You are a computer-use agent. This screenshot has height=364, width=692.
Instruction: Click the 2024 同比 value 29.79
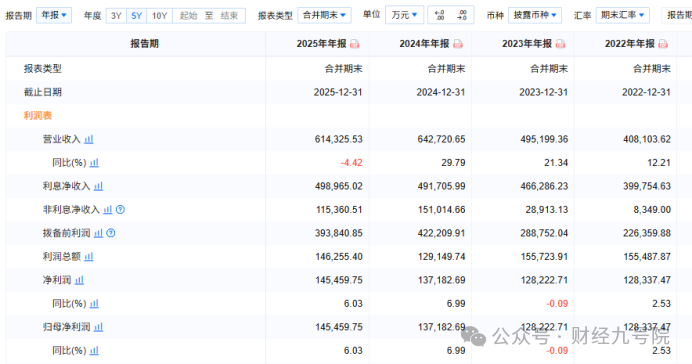453,163
